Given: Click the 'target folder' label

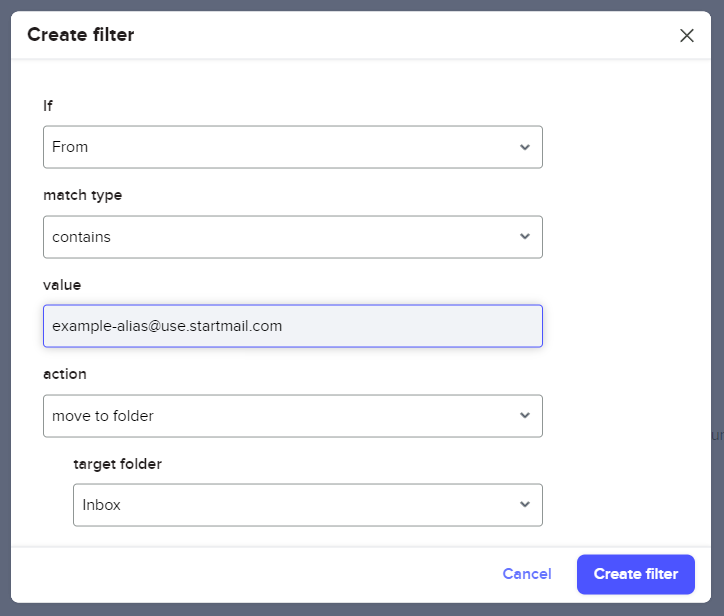Looking at the screenshot, I should point(118,464).
